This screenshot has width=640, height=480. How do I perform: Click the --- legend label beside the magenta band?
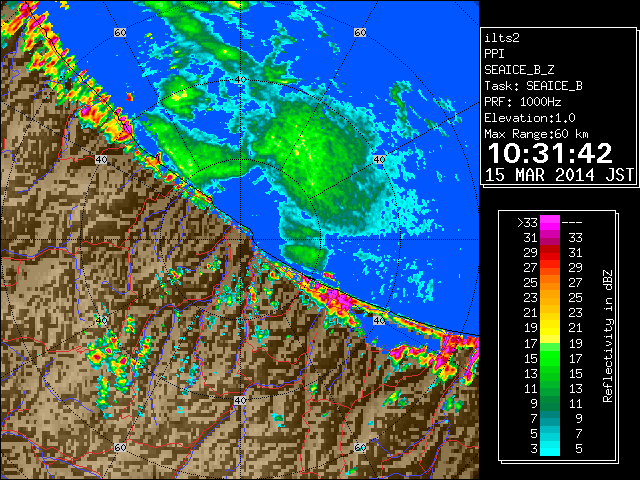pos(572,223)
